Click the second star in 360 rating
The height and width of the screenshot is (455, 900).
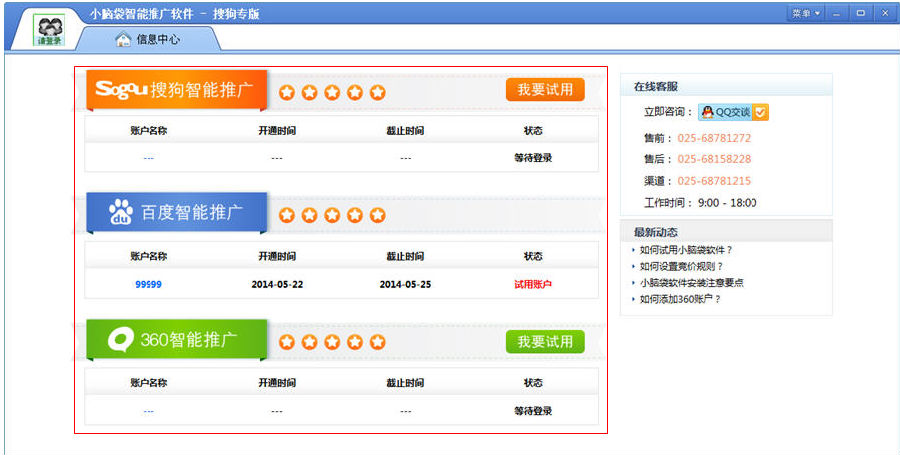(309, 342)
